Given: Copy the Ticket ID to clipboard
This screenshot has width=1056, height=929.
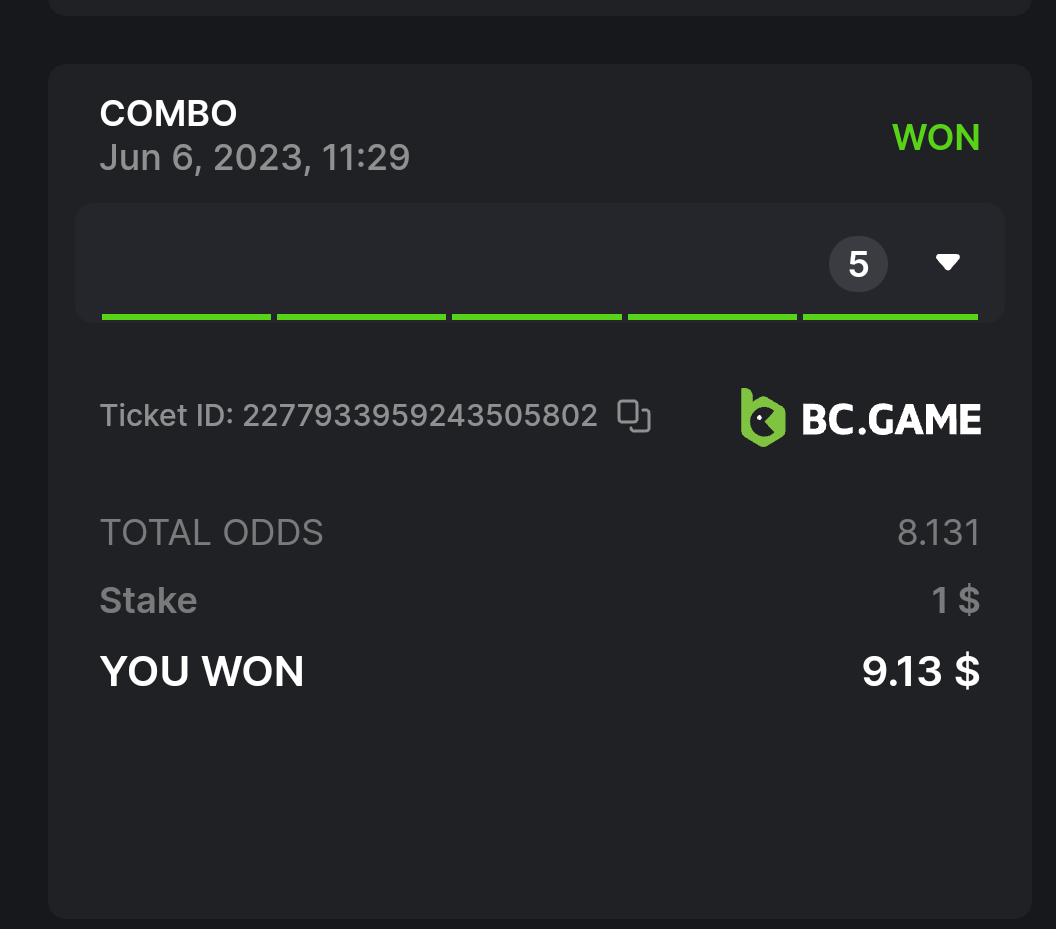Looking at the screenshot, I should [634, 415].
